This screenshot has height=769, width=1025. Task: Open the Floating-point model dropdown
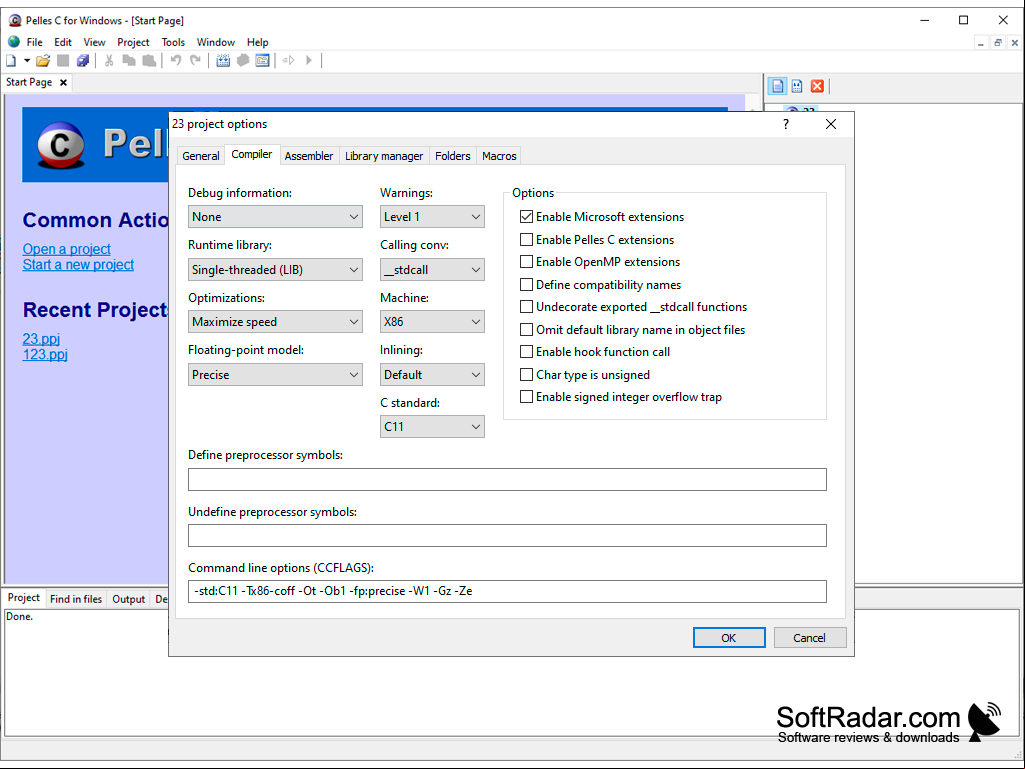275,375
